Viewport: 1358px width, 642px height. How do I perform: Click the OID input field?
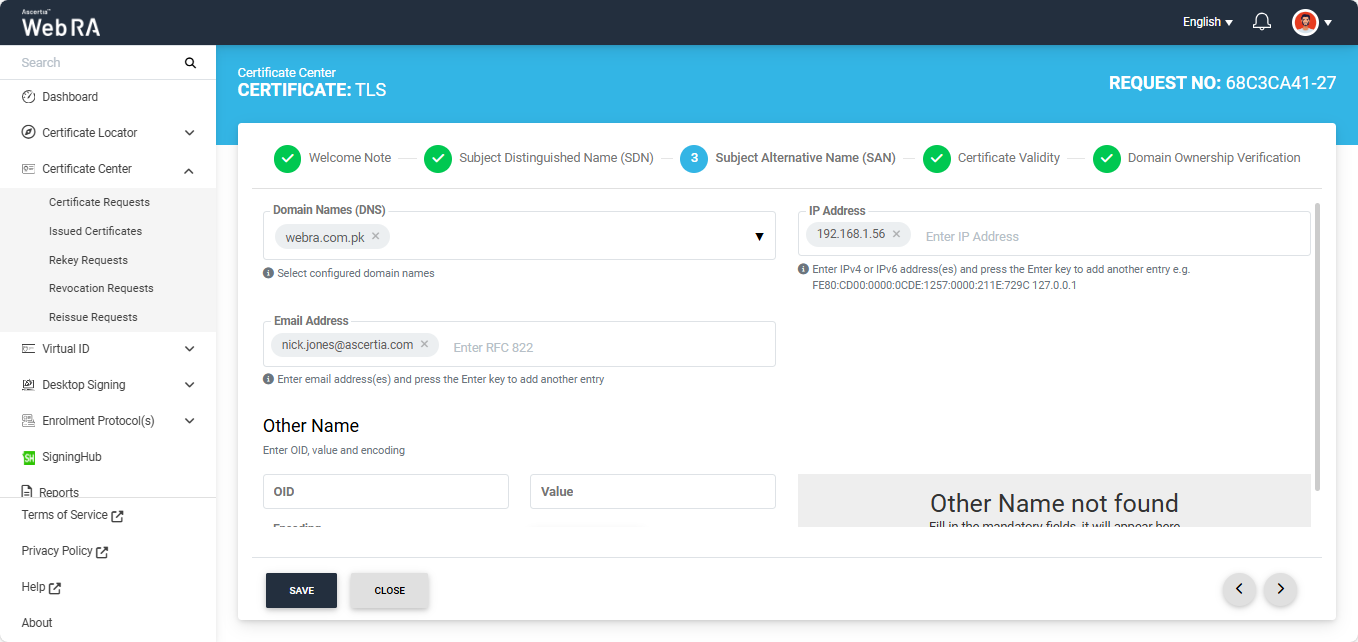click(x=385, y=492)
